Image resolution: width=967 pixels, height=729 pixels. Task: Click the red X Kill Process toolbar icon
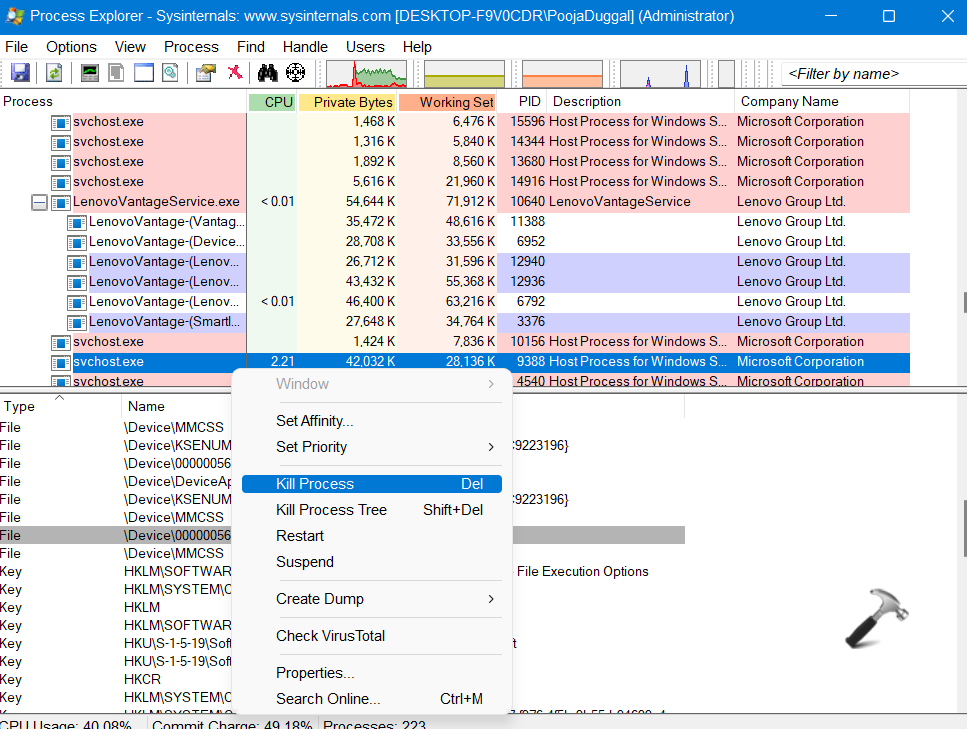tap(235, 73)
